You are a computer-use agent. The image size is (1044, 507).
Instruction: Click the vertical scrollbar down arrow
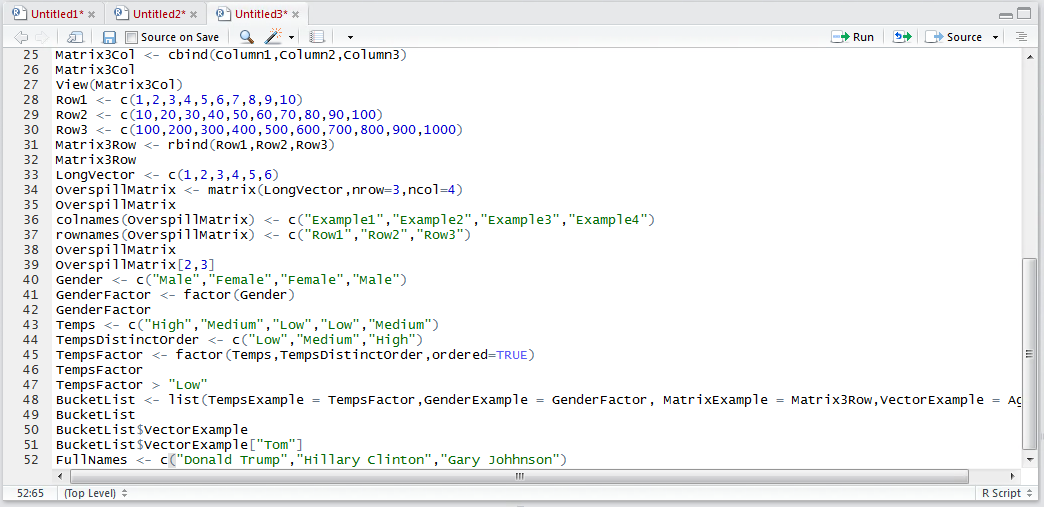1029,460
